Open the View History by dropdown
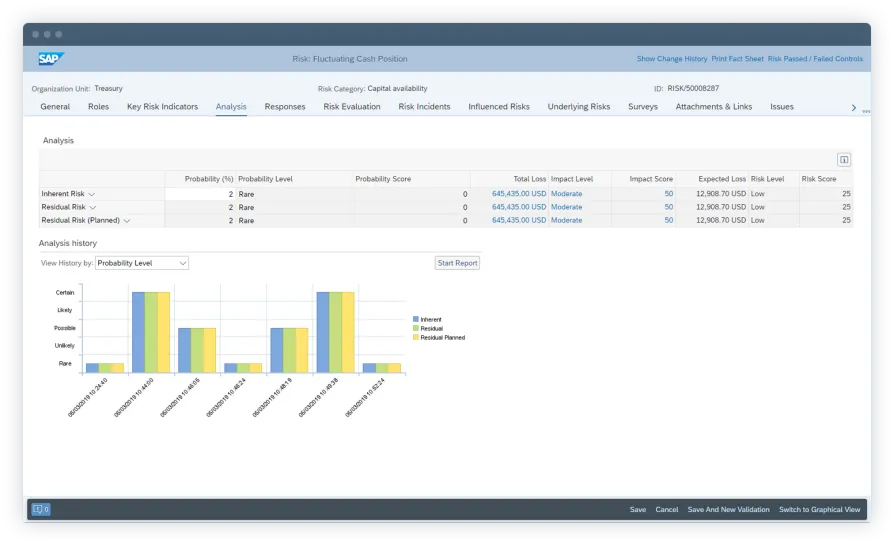Image resolution: width=894 pixels, height=545 pixels. pyautogui.click(x=142, y=263)
